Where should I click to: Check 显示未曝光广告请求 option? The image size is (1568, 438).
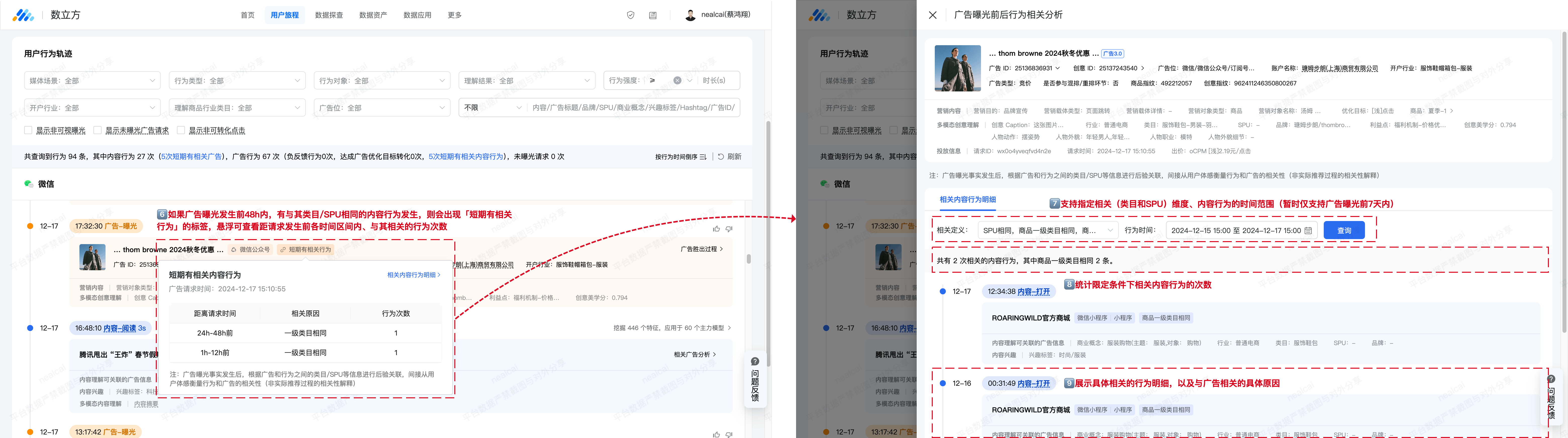pyautogui.click(x=97, y=130)
